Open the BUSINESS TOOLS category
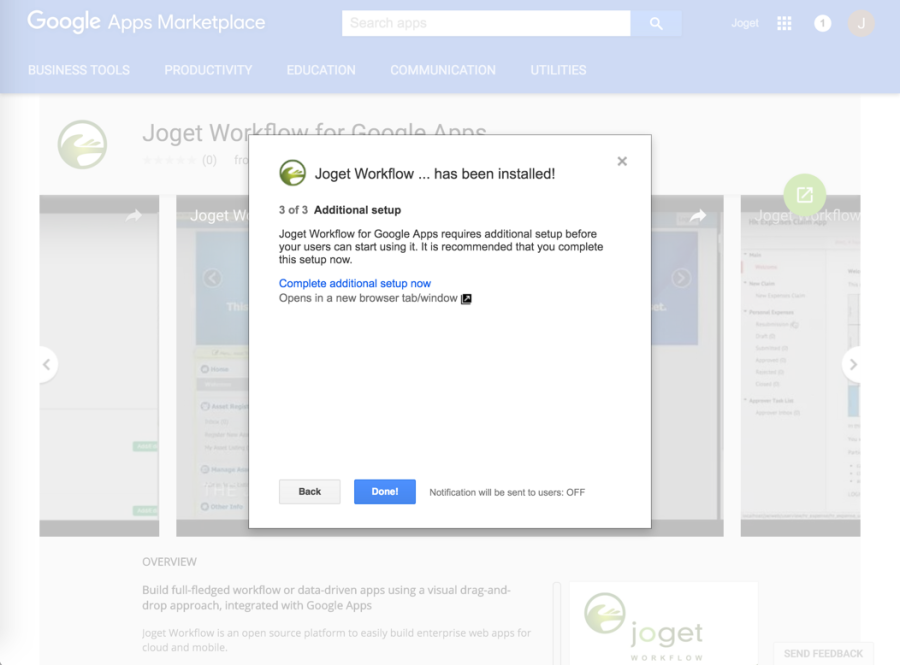The height and width of the screenshot is (665, 900). tap(79, 70)
